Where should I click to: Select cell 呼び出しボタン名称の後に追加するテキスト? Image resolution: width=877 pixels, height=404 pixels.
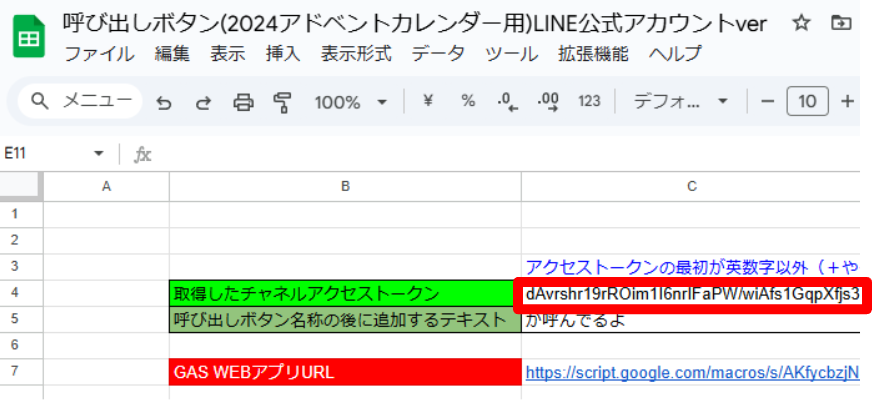(x=345, y=320)
